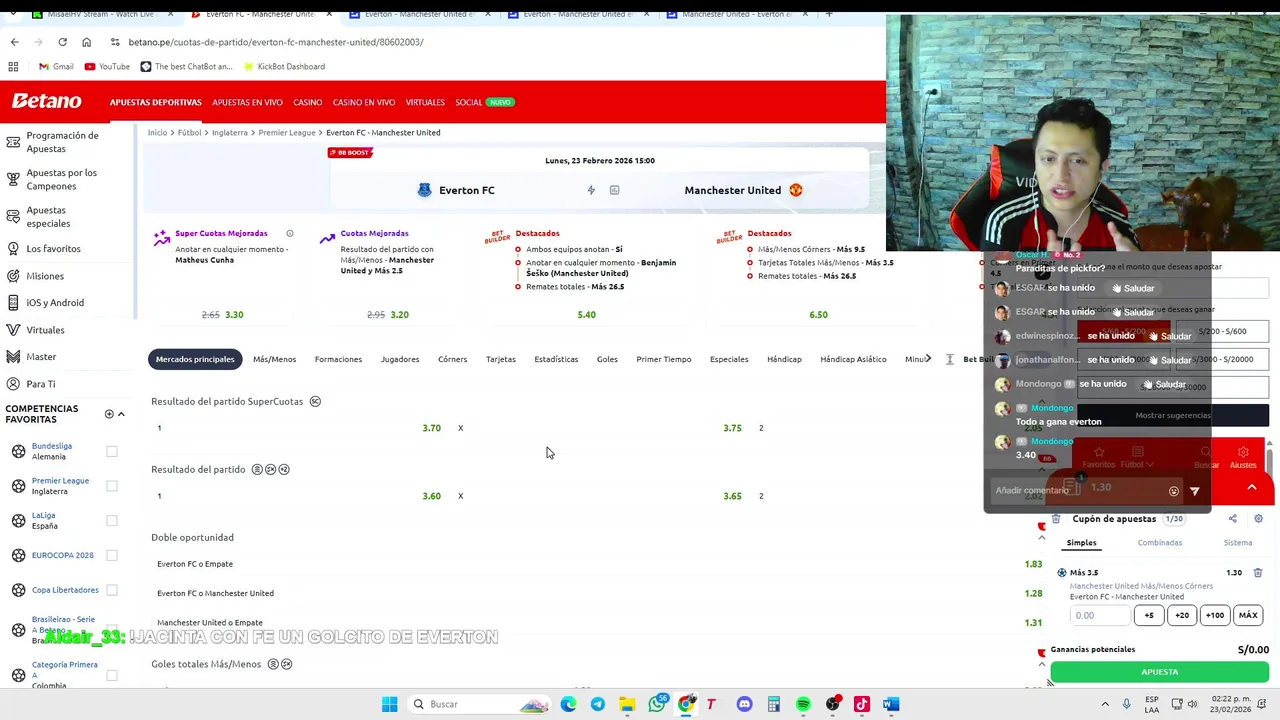The image size is (1280, 720).
Task: Open the KickBot Dashboard bookmark
Action: tap(283, 67)
